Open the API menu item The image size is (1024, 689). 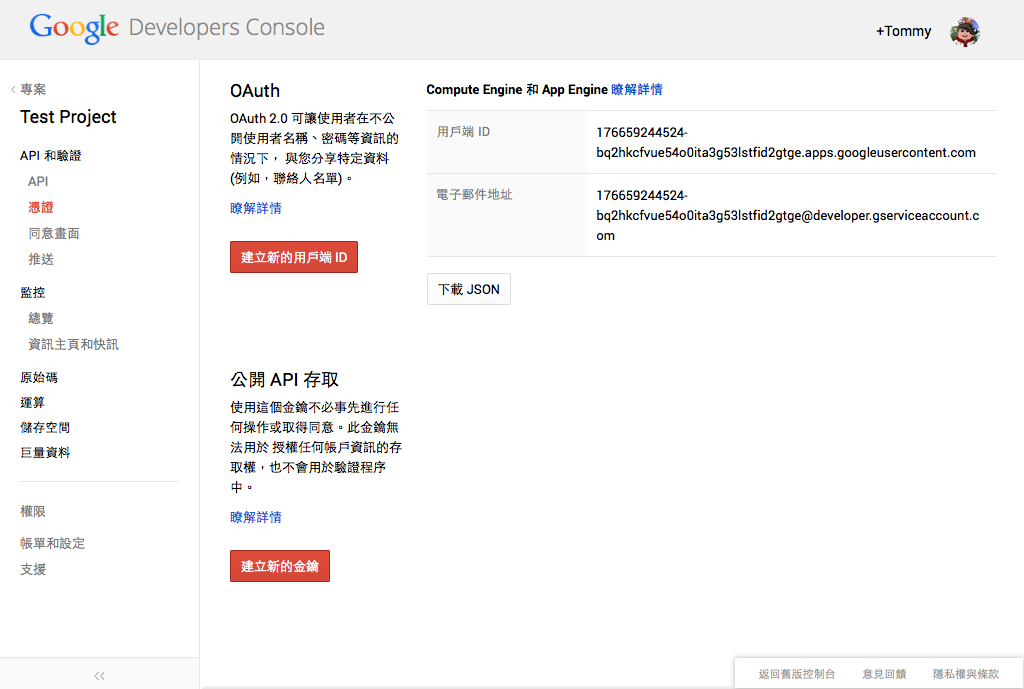click(38, 181)
